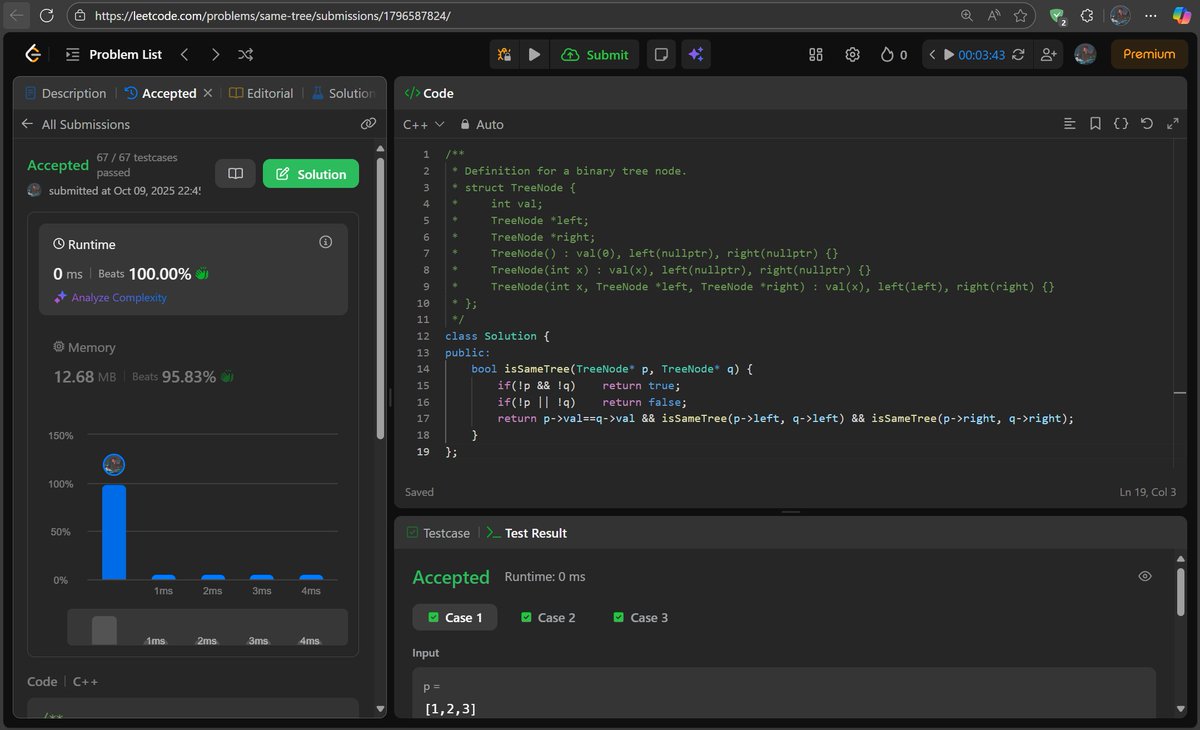
Task: Switch to the Testcase tab
Action: [x=438, y=533]
